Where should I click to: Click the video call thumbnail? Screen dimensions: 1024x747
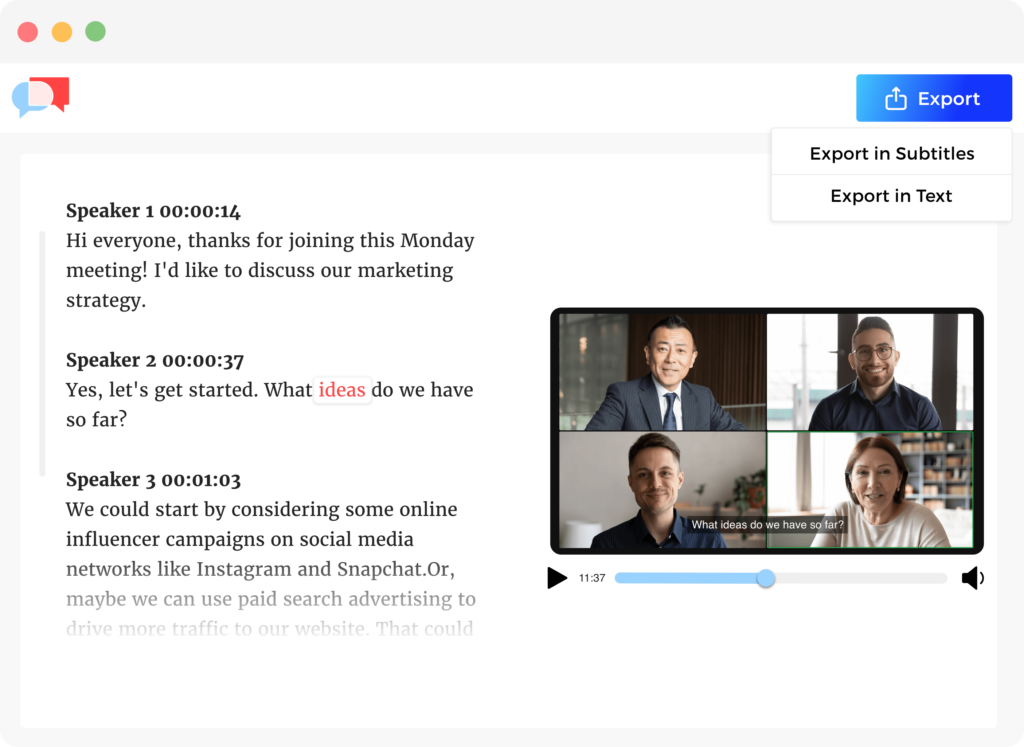767,430
